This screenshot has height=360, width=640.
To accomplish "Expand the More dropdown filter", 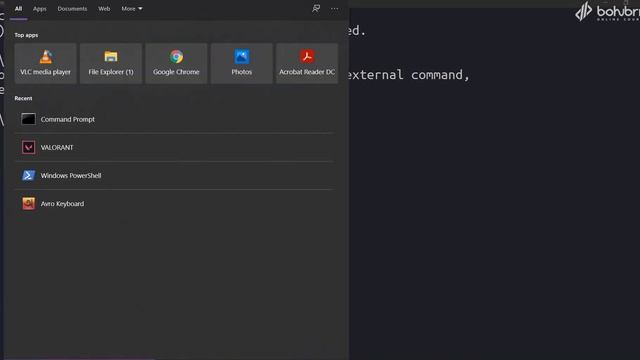I will [x=131, y=9].
